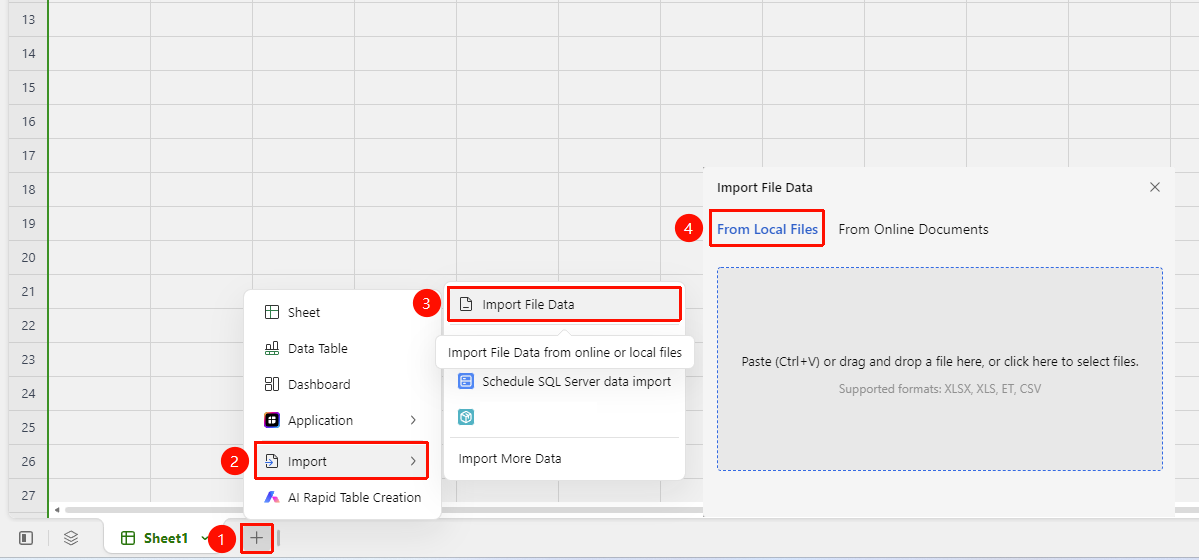
Task: Click the plus add-sheet button
Action: 257,538
